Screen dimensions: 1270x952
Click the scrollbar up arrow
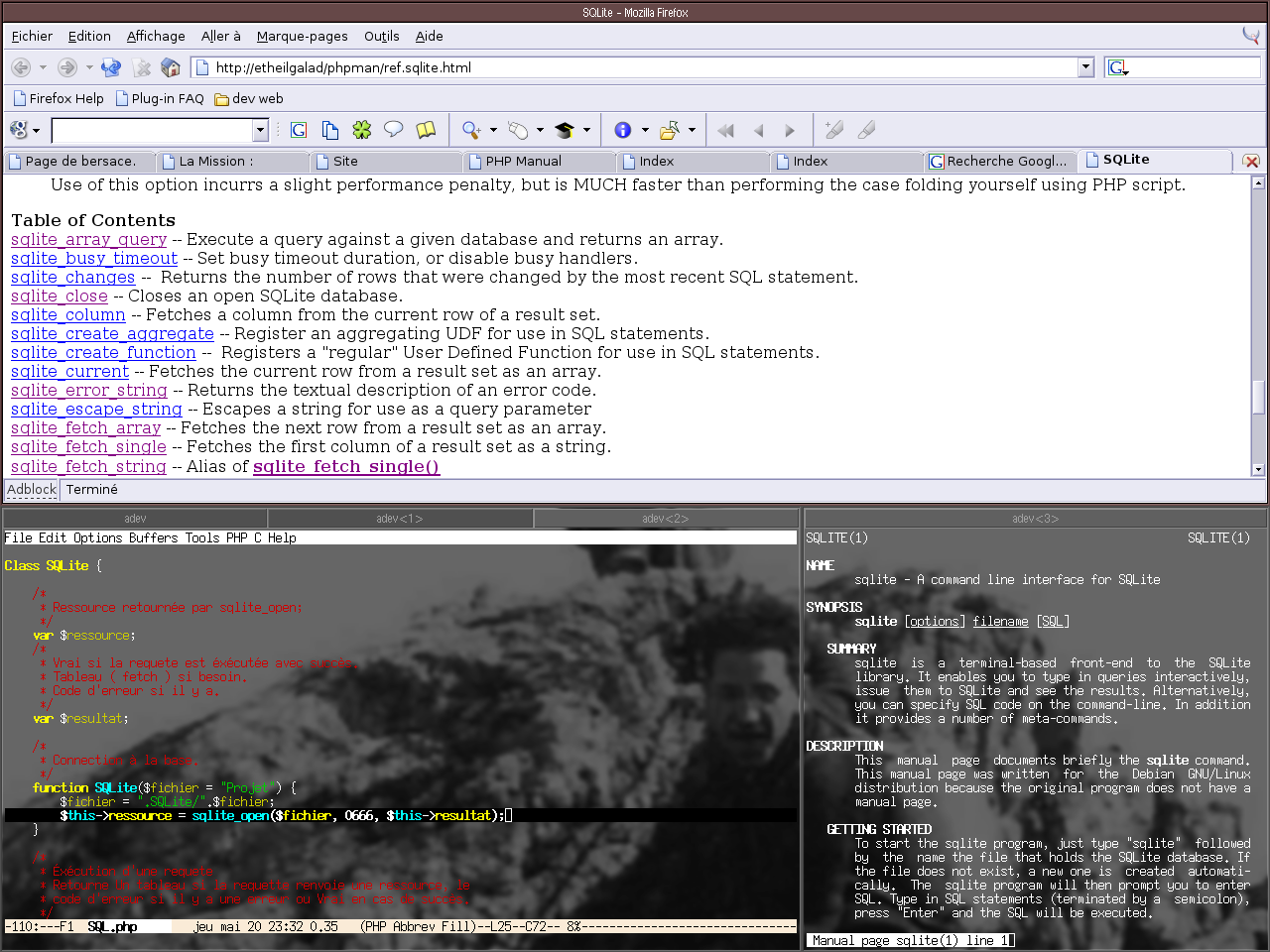click(x=1258, y=182)
